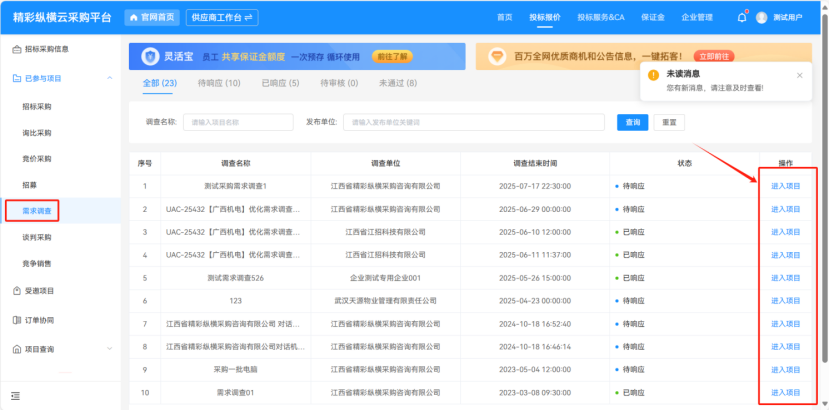This screenshot has width=829, height=410.
Task: Open 竞价采购 in sidebar
Action: point(36,159)
